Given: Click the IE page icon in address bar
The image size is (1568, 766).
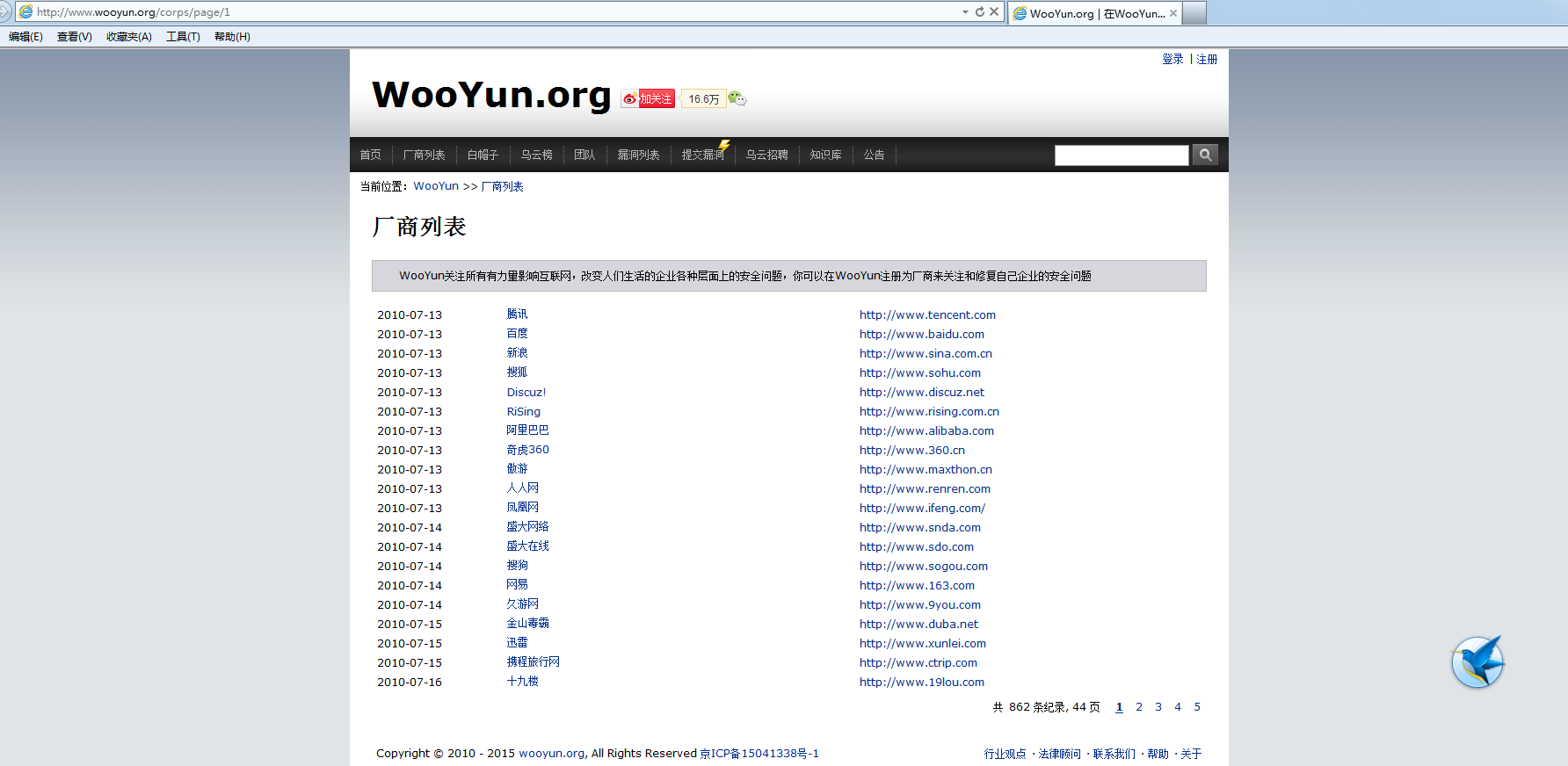Looking at the screenshot, I should (26, 12).
